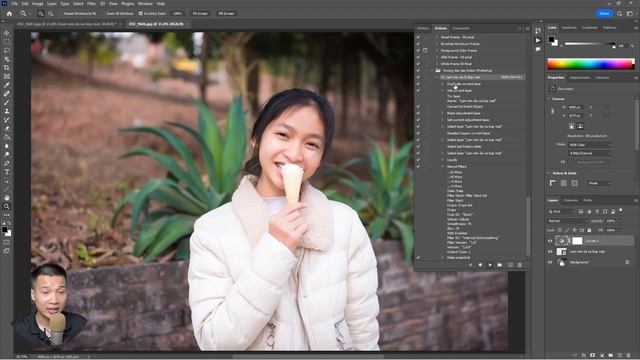Click the search magnifier near Share
Screen dimensions: 640x360
[620, 13]
